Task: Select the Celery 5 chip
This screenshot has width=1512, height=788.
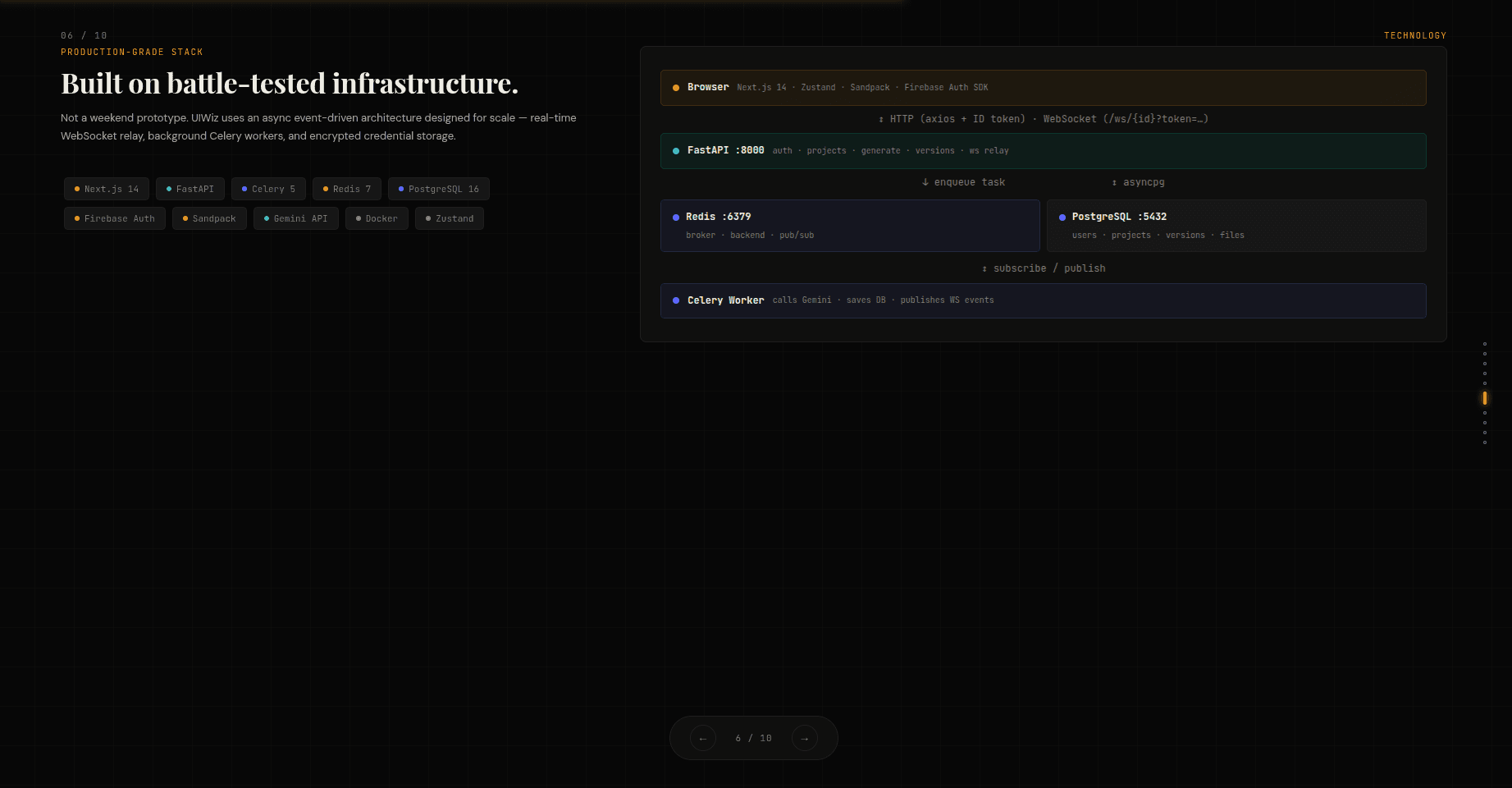Action: [x=268, y=189]
